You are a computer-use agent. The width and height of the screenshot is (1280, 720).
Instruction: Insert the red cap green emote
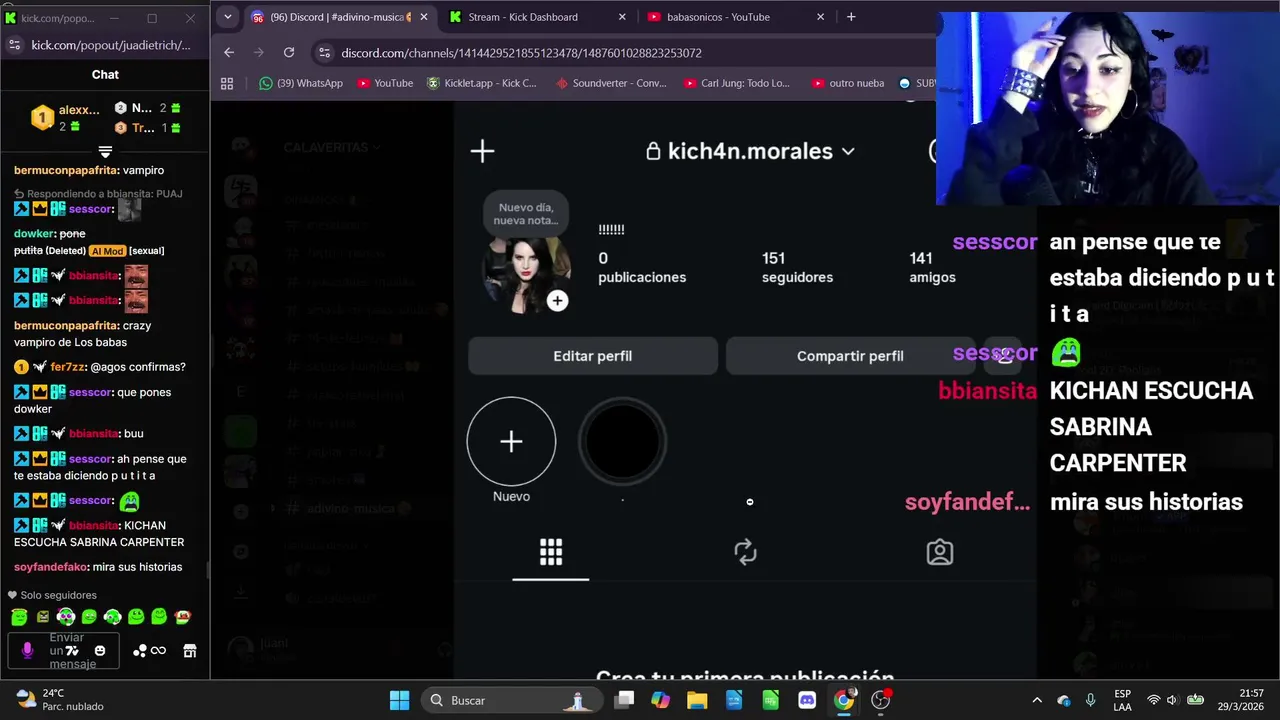183,617
